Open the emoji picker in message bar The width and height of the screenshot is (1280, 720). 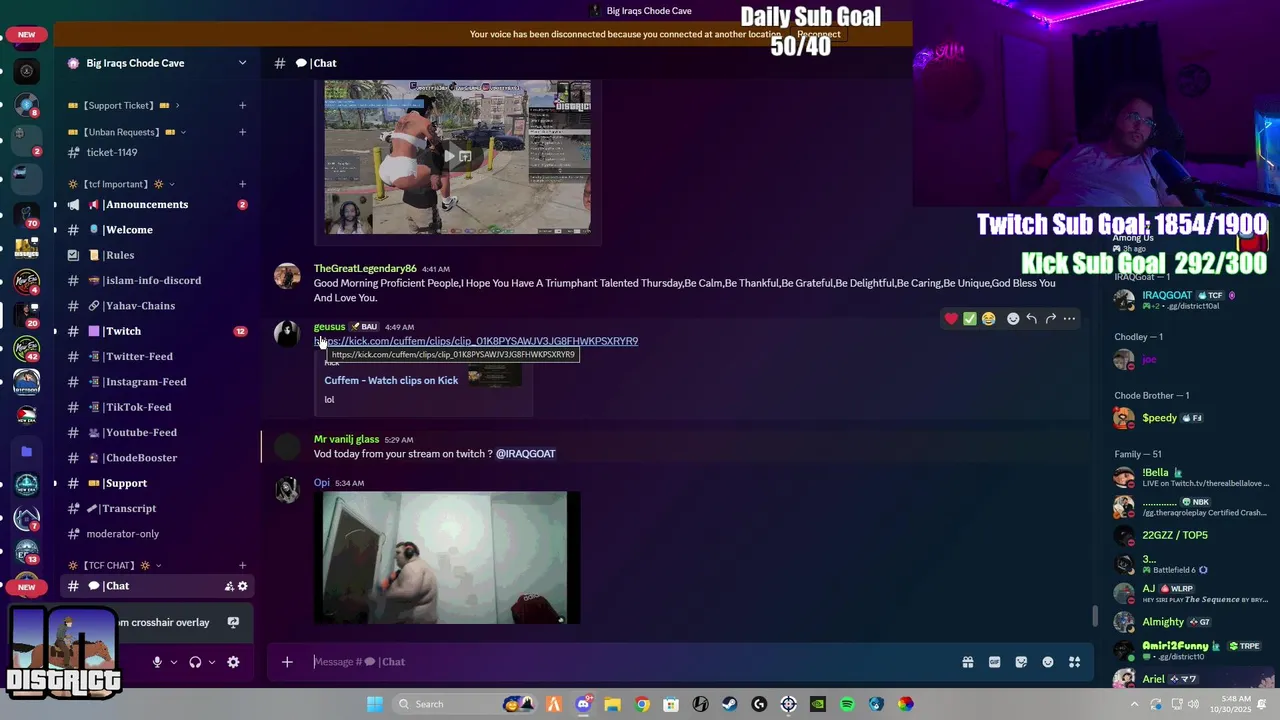point(1048,662)
